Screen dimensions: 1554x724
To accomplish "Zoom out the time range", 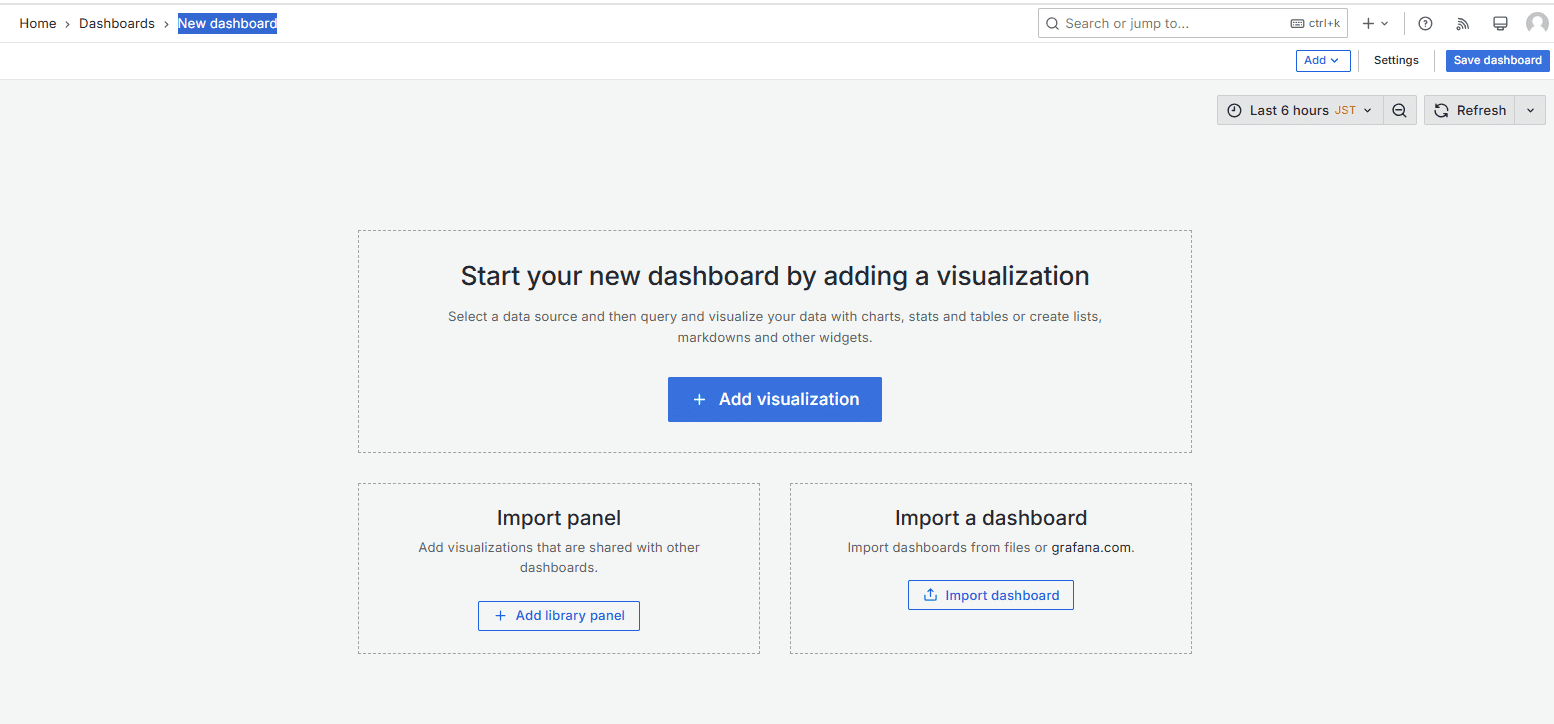I will (1400, 110).
